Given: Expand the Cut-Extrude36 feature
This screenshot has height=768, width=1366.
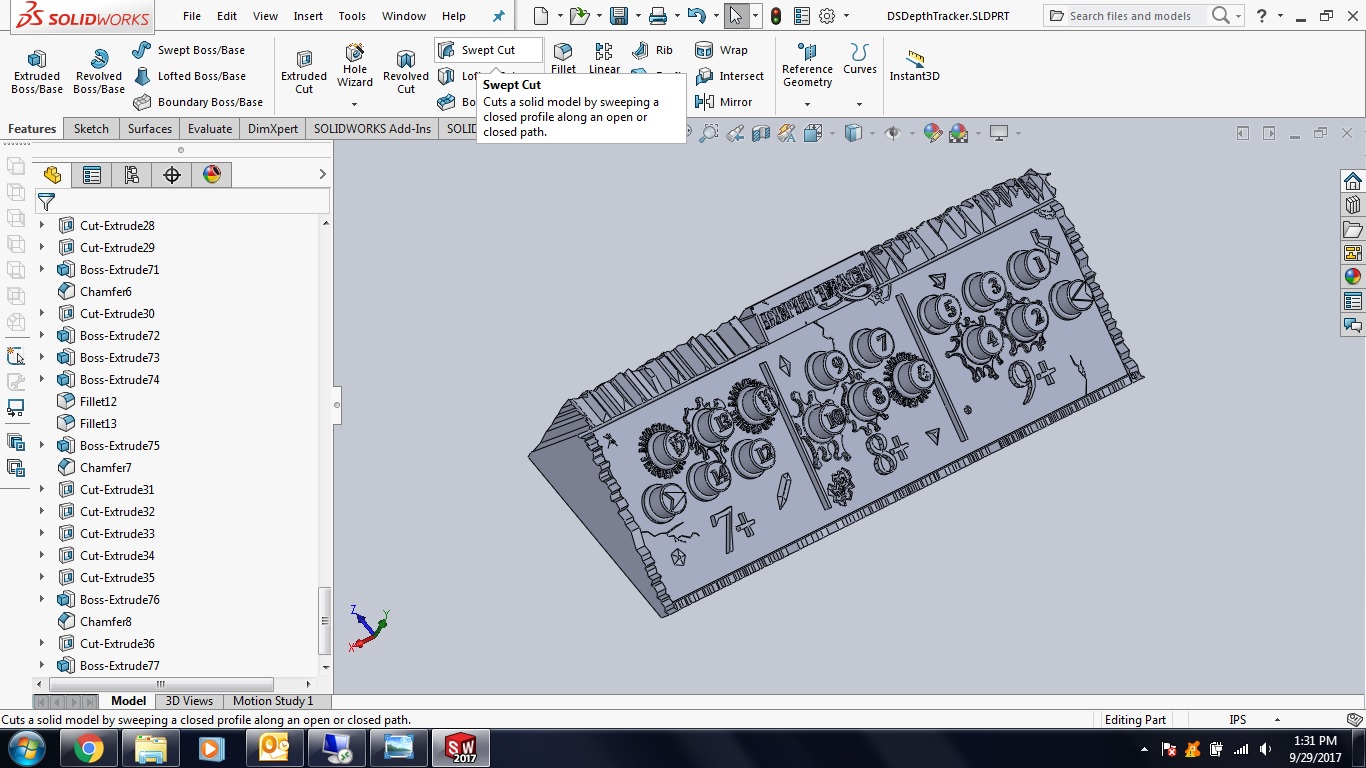Looking at the screenshot, I should (42, 644).
